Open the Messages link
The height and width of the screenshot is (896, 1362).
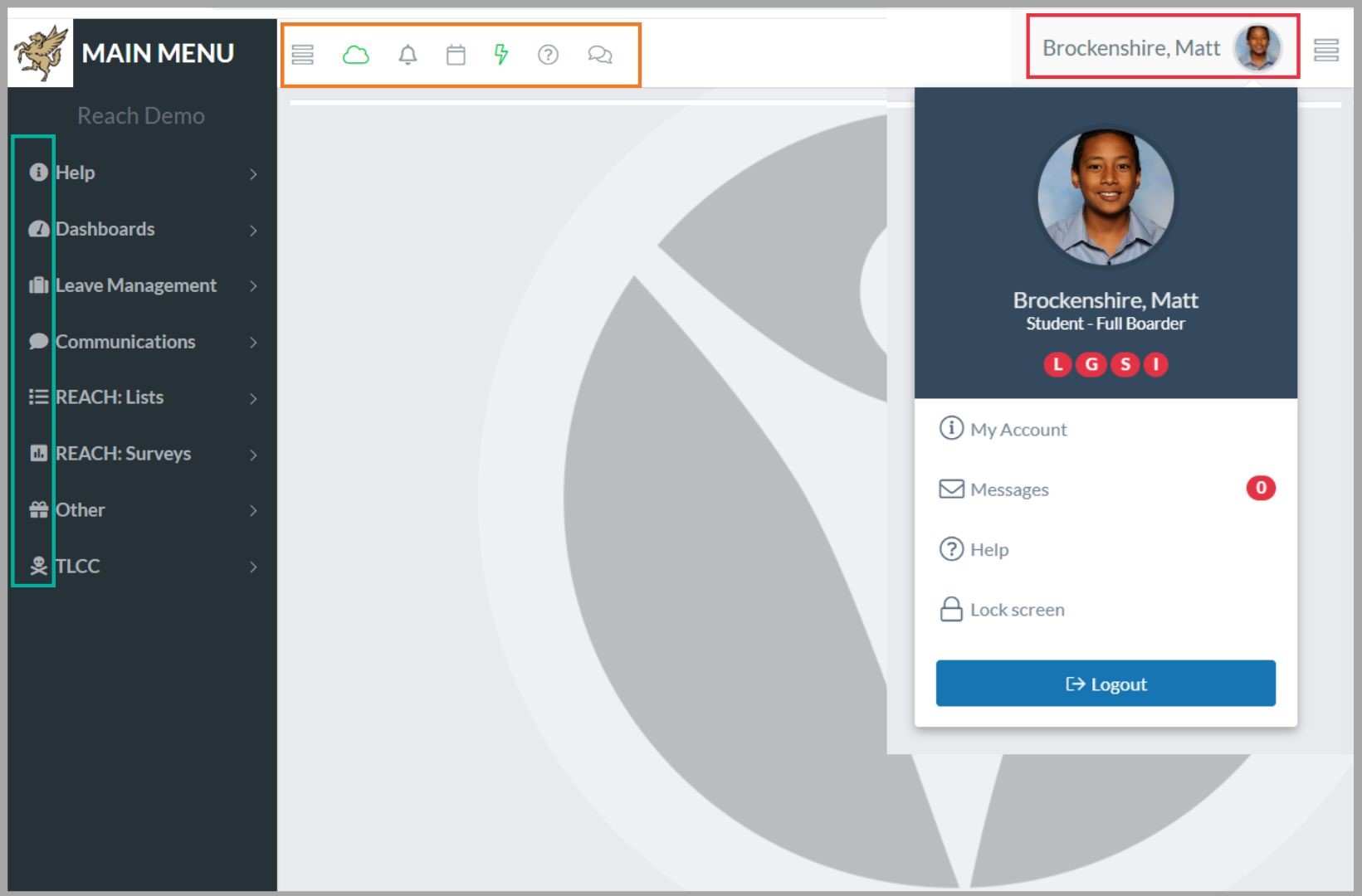(1009, 489)
